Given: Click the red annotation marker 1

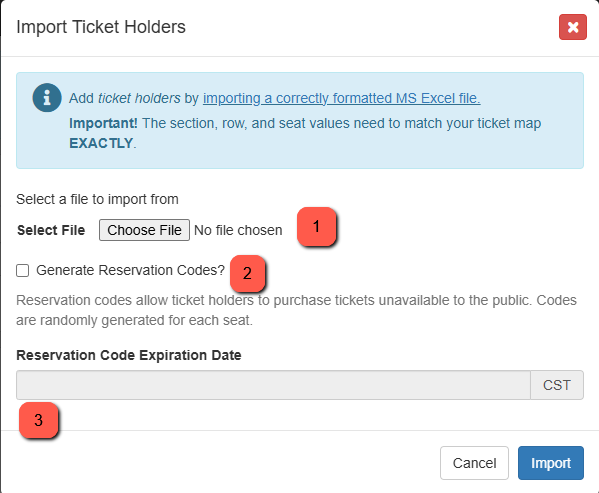Looking at the screenshot, I should pos(316,226).
